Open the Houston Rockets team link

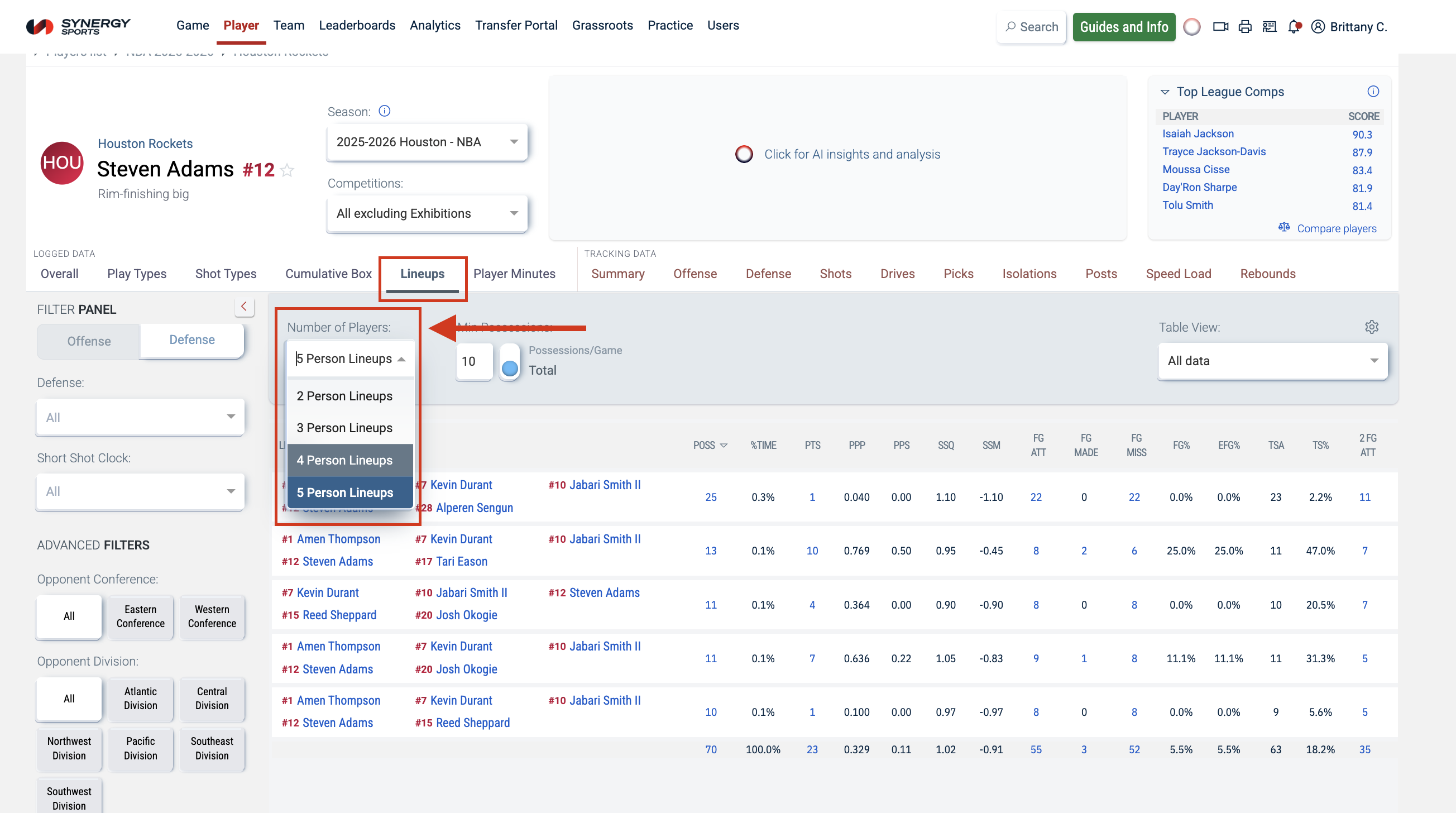145,144
